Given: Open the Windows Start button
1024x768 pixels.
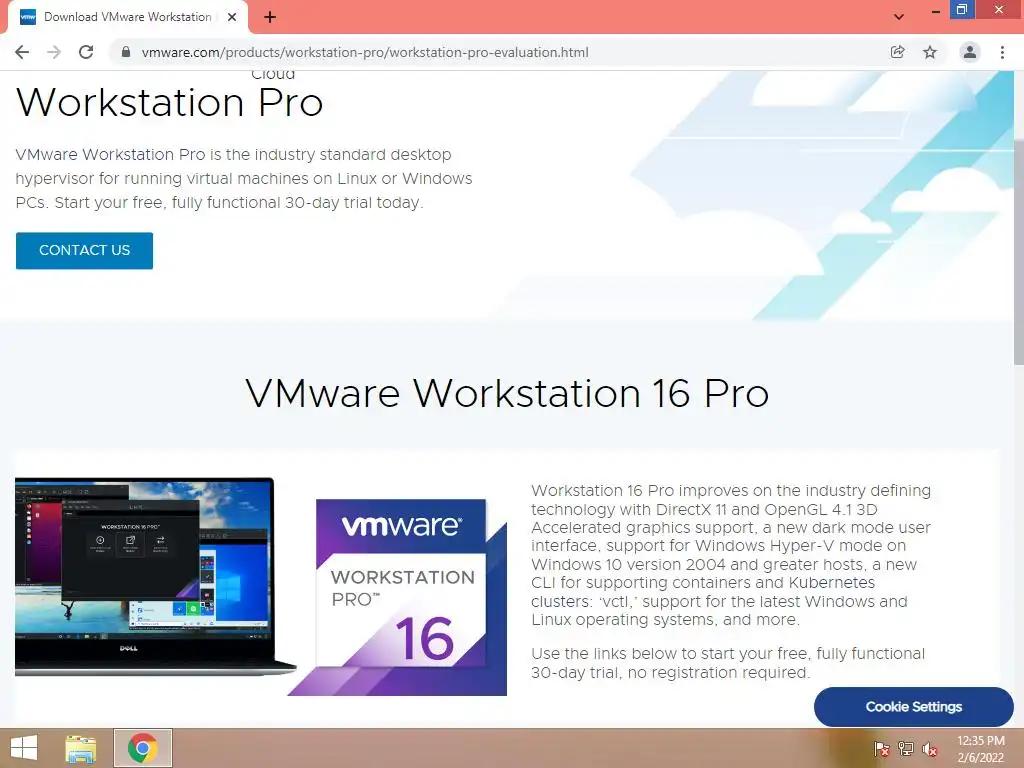Looking at the screenshot, I should tap(24, 748).
